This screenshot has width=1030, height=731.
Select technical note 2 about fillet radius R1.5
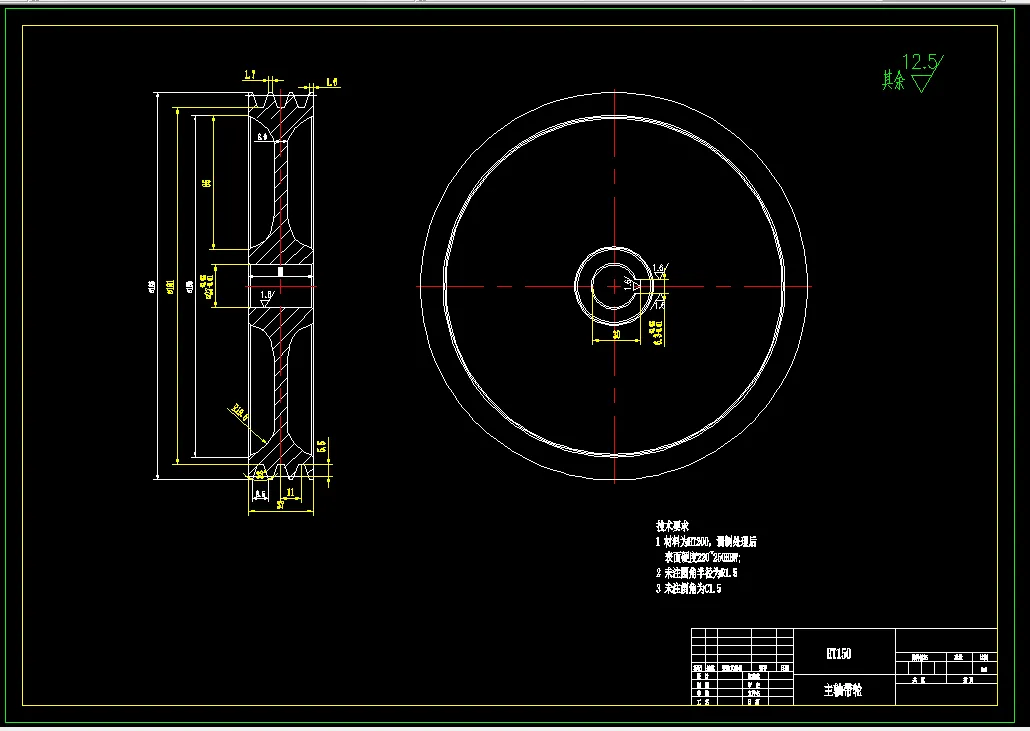[696, 573]
